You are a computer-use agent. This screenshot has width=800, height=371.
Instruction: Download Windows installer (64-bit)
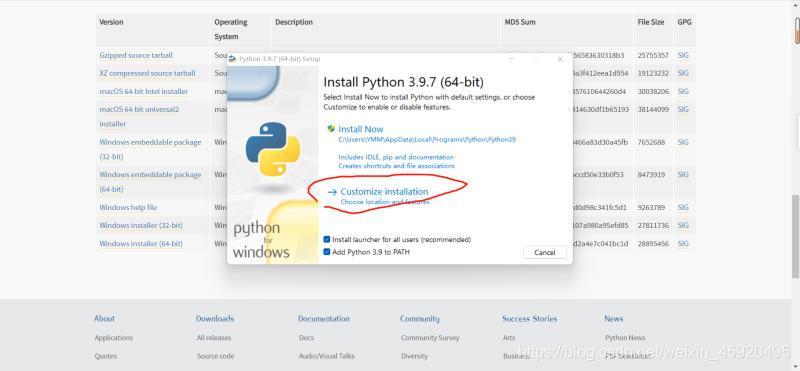(x=141, y=244)
